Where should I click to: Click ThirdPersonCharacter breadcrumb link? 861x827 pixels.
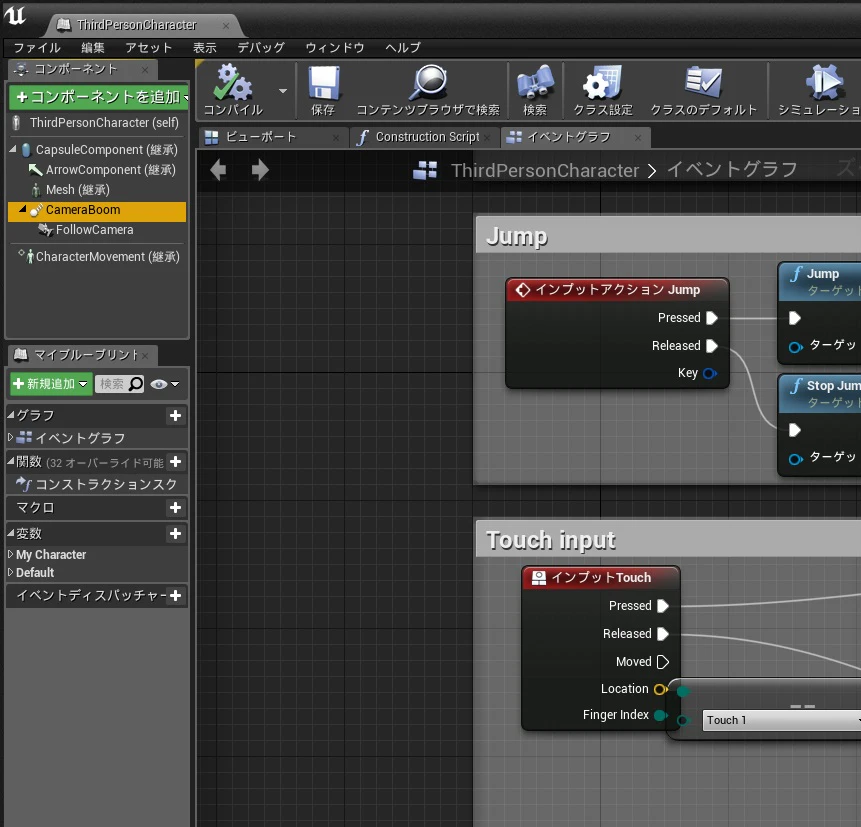tap(545, 170)
